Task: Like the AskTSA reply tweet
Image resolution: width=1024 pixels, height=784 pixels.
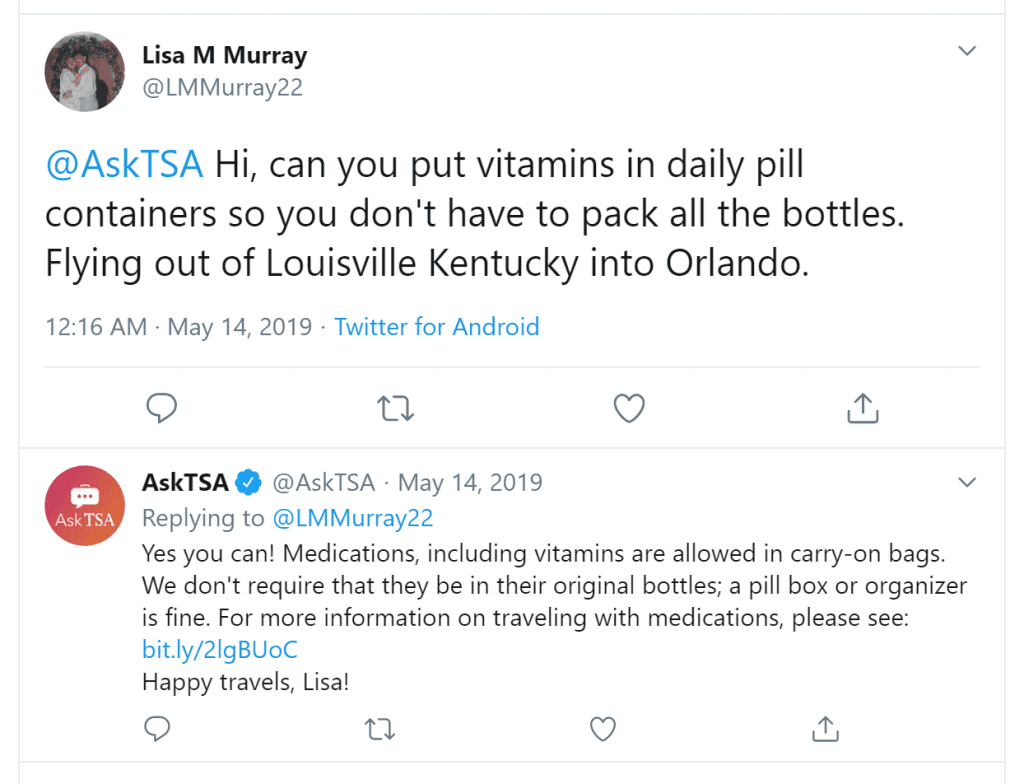Action: [602, 728]
